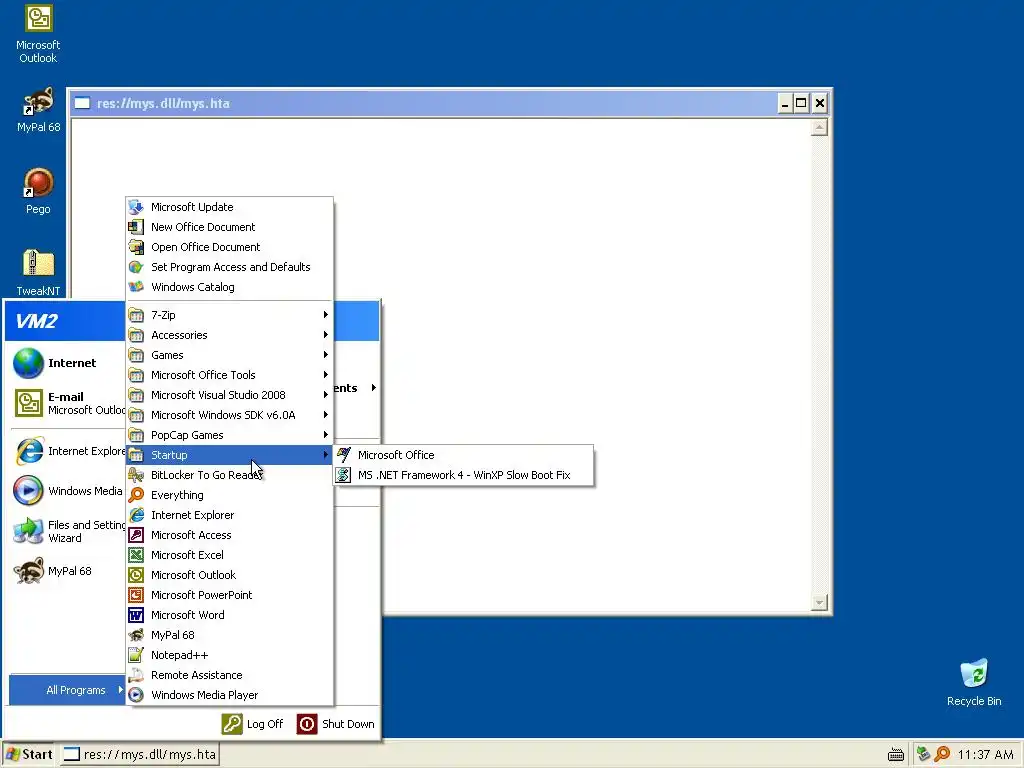This screenshot has height=768, width=1024.
Task: Select Microsoft Update in programs menu
Action: 229,207
